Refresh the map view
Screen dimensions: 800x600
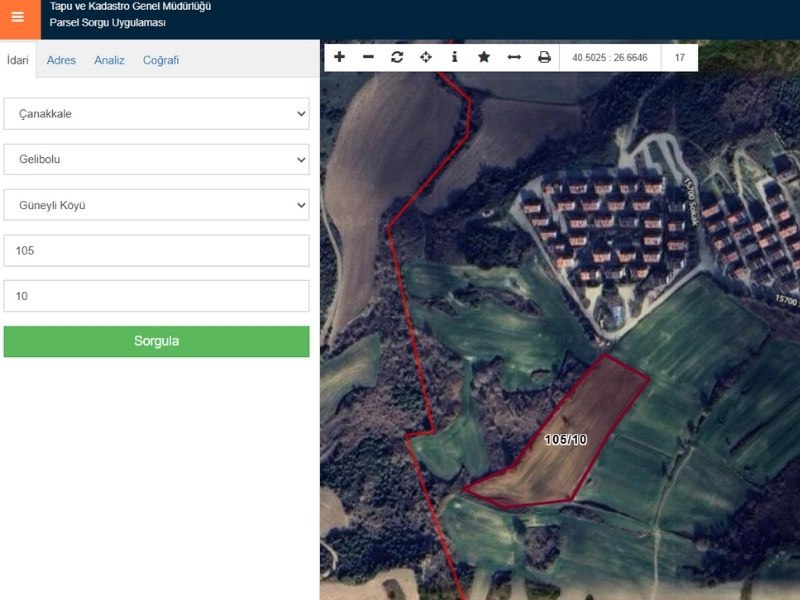click(x=396, y=58)
